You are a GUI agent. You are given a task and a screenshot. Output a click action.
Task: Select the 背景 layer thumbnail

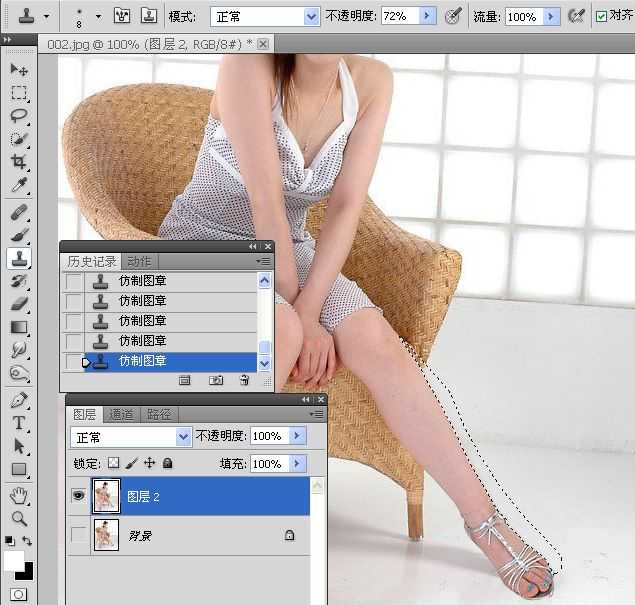(x=107, y=535)
